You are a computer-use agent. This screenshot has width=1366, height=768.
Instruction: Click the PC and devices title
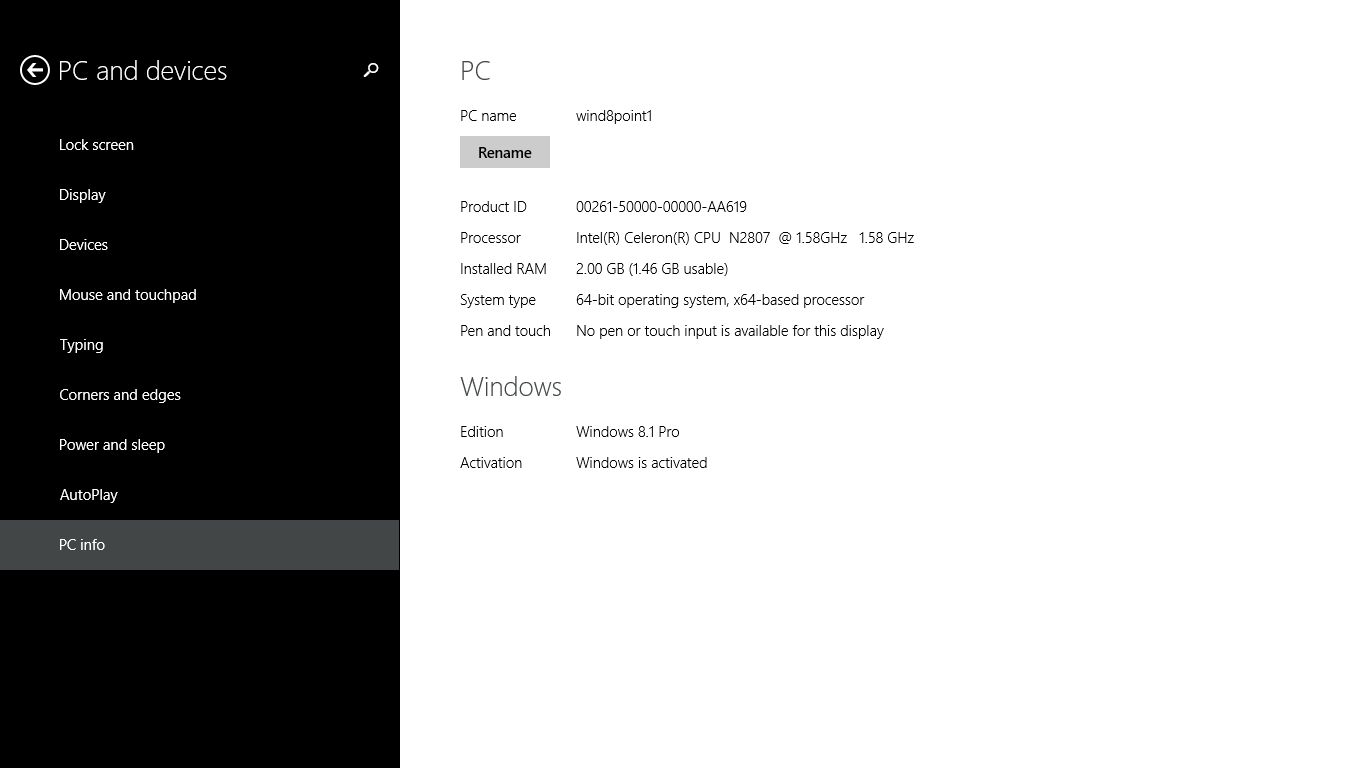143,71
